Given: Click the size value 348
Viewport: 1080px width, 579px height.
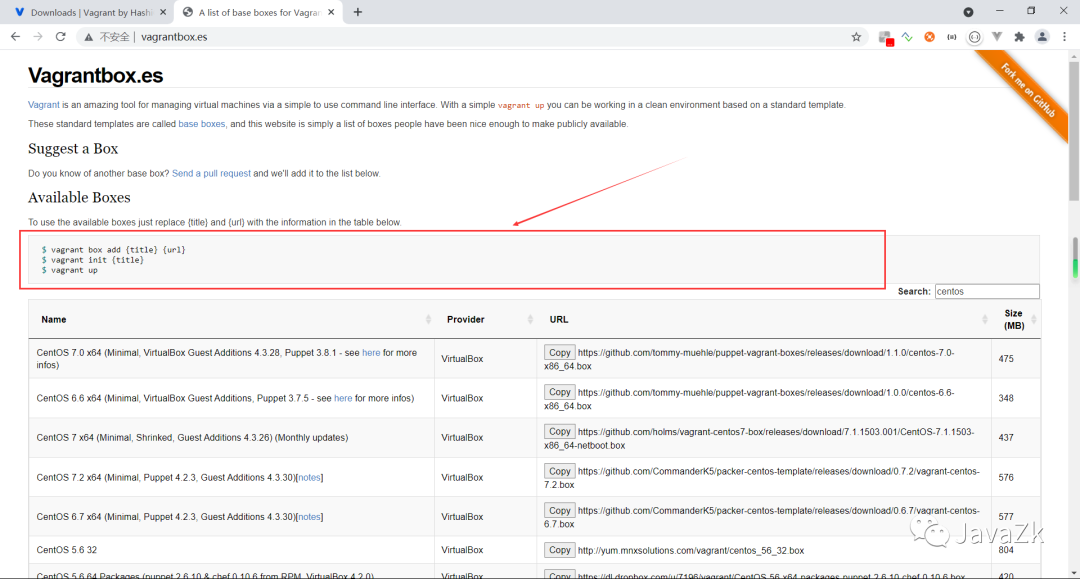Looking at the screenshot, I should 1006,398.
